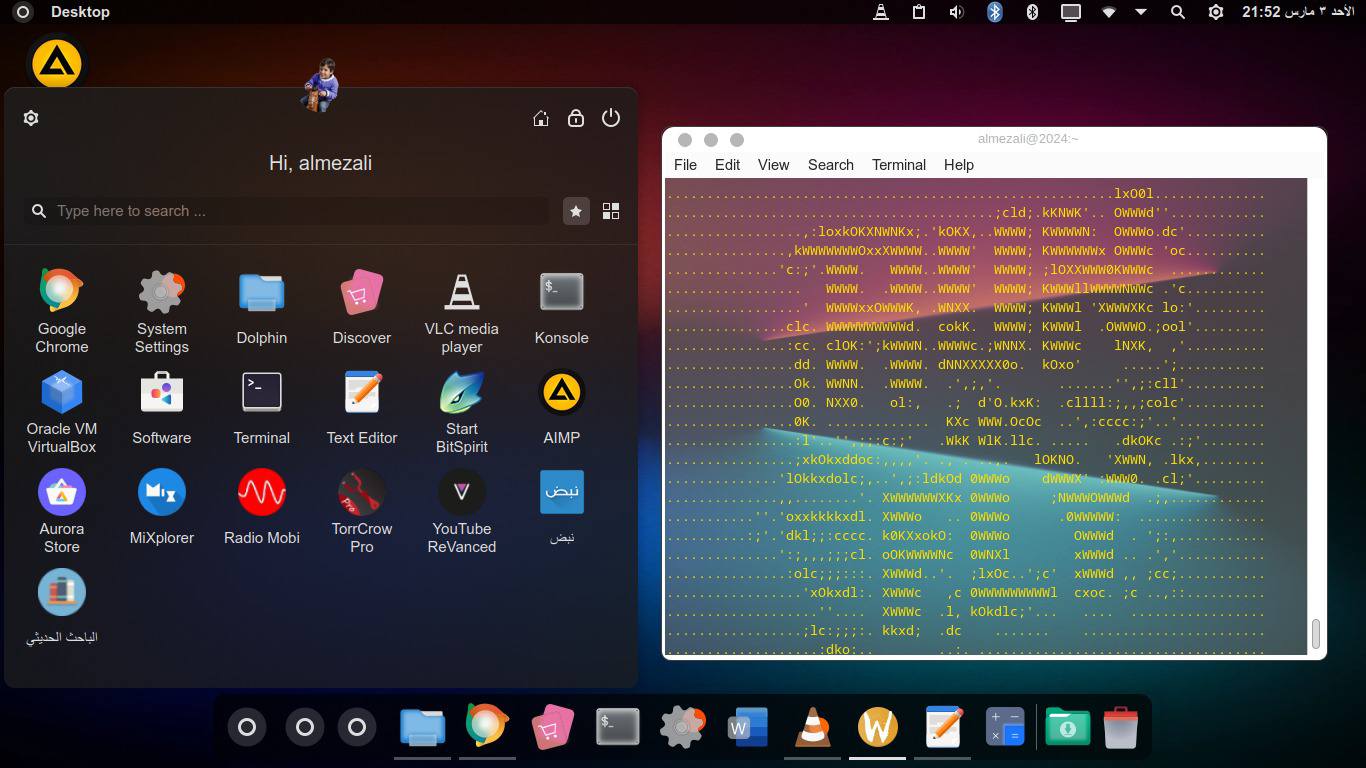This screenshot has width=1366, height=768.
Task: Click the terminal window vertical scrollbar
Action: [1316, 634]
